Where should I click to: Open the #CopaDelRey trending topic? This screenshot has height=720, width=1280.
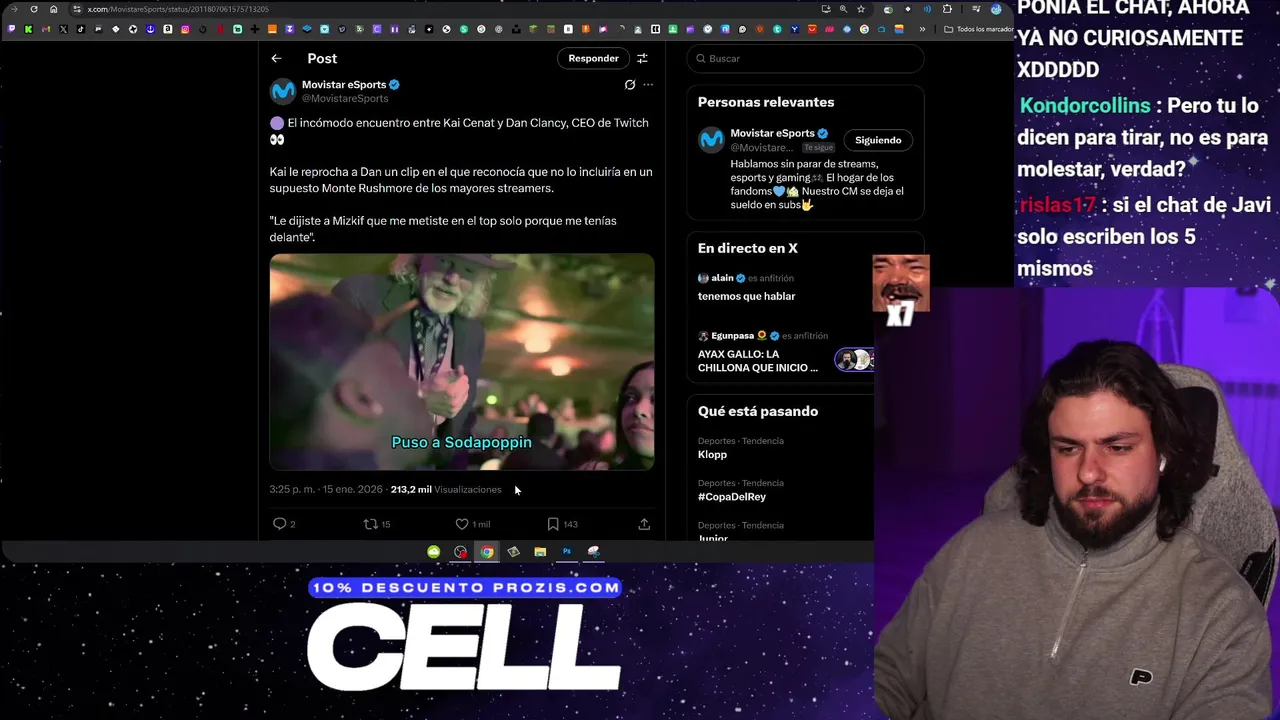tap(732, 497)
